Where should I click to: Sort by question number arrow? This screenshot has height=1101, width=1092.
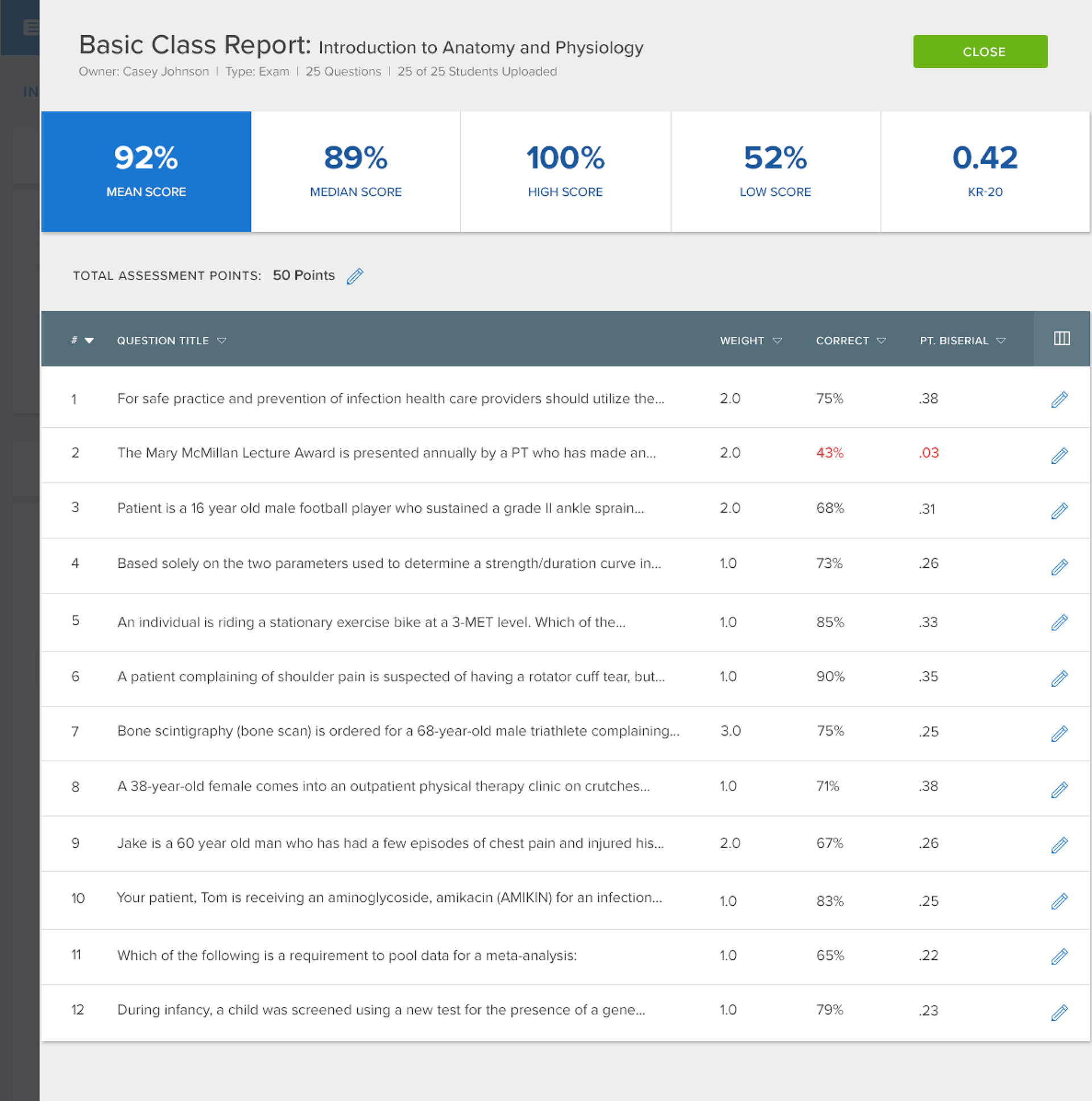click(x=89, y=340)
